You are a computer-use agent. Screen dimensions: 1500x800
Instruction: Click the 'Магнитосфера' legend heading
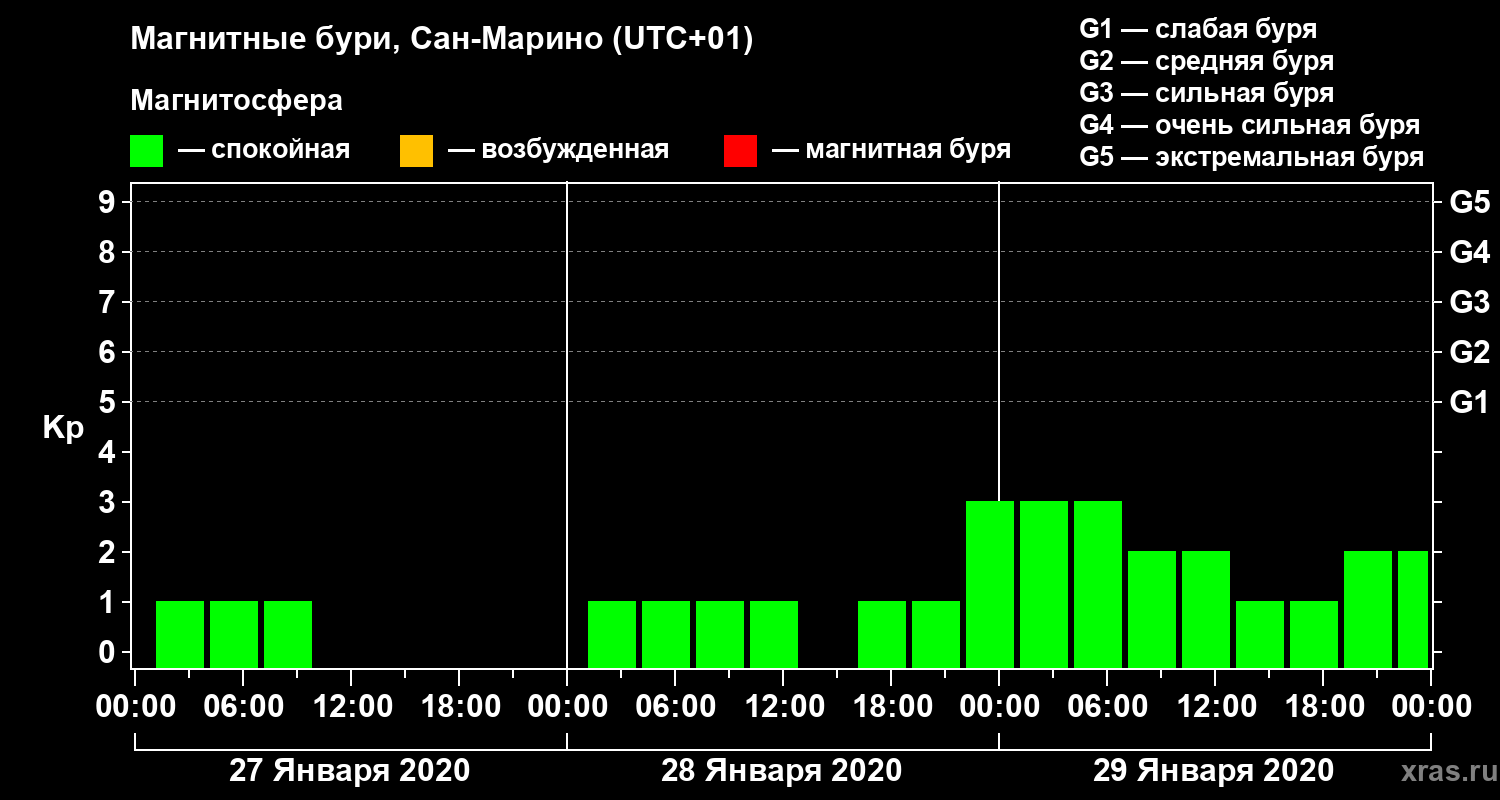pos(236,101)
